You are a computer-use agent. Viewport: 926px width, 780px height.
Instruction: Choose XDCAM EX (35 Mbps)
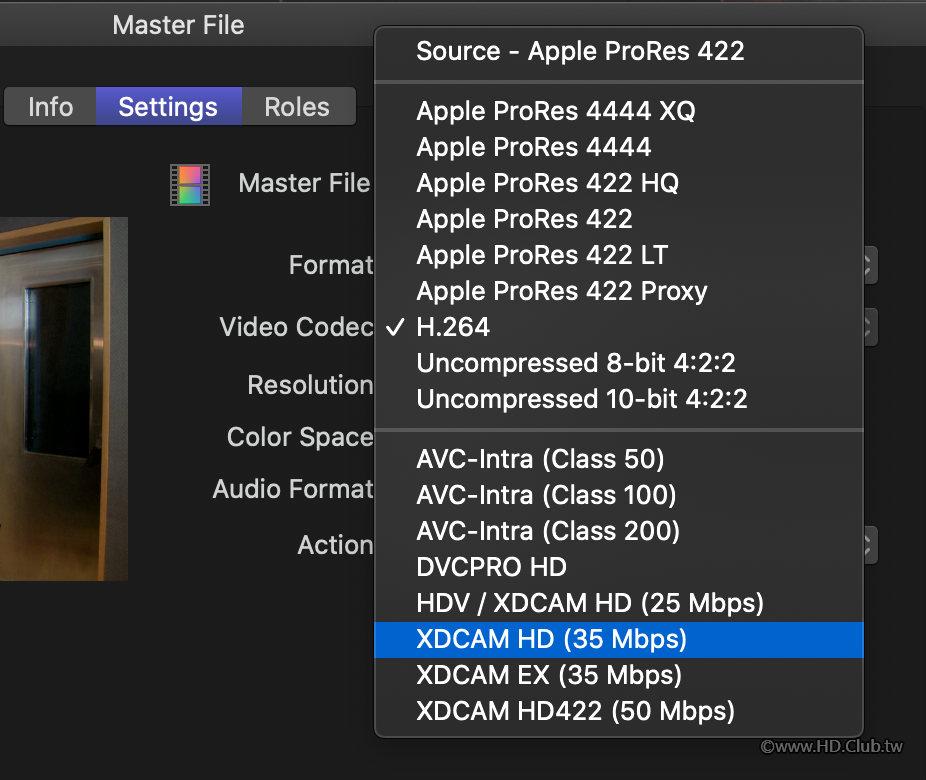pyautogui.click(x=619, y=675)
